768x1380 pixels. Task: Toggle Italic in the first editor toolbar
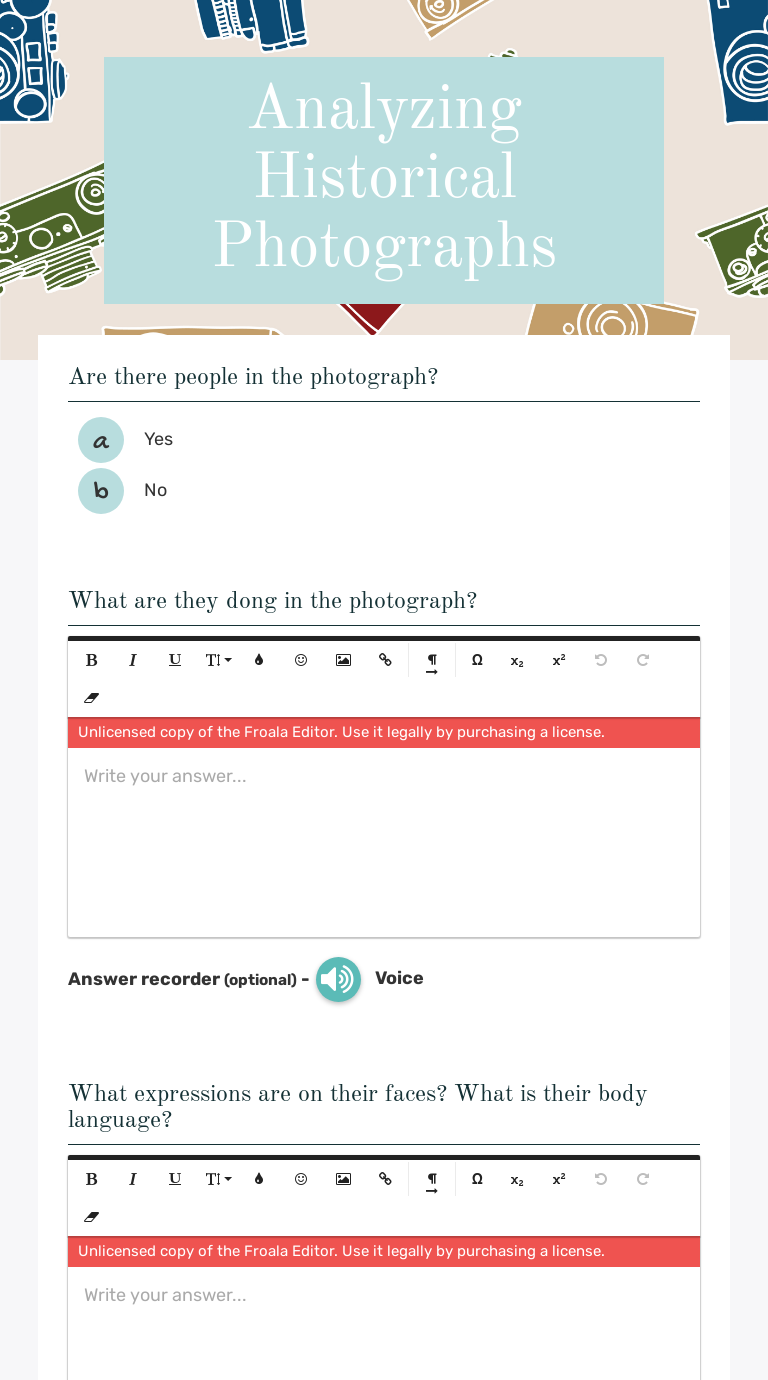133,660
